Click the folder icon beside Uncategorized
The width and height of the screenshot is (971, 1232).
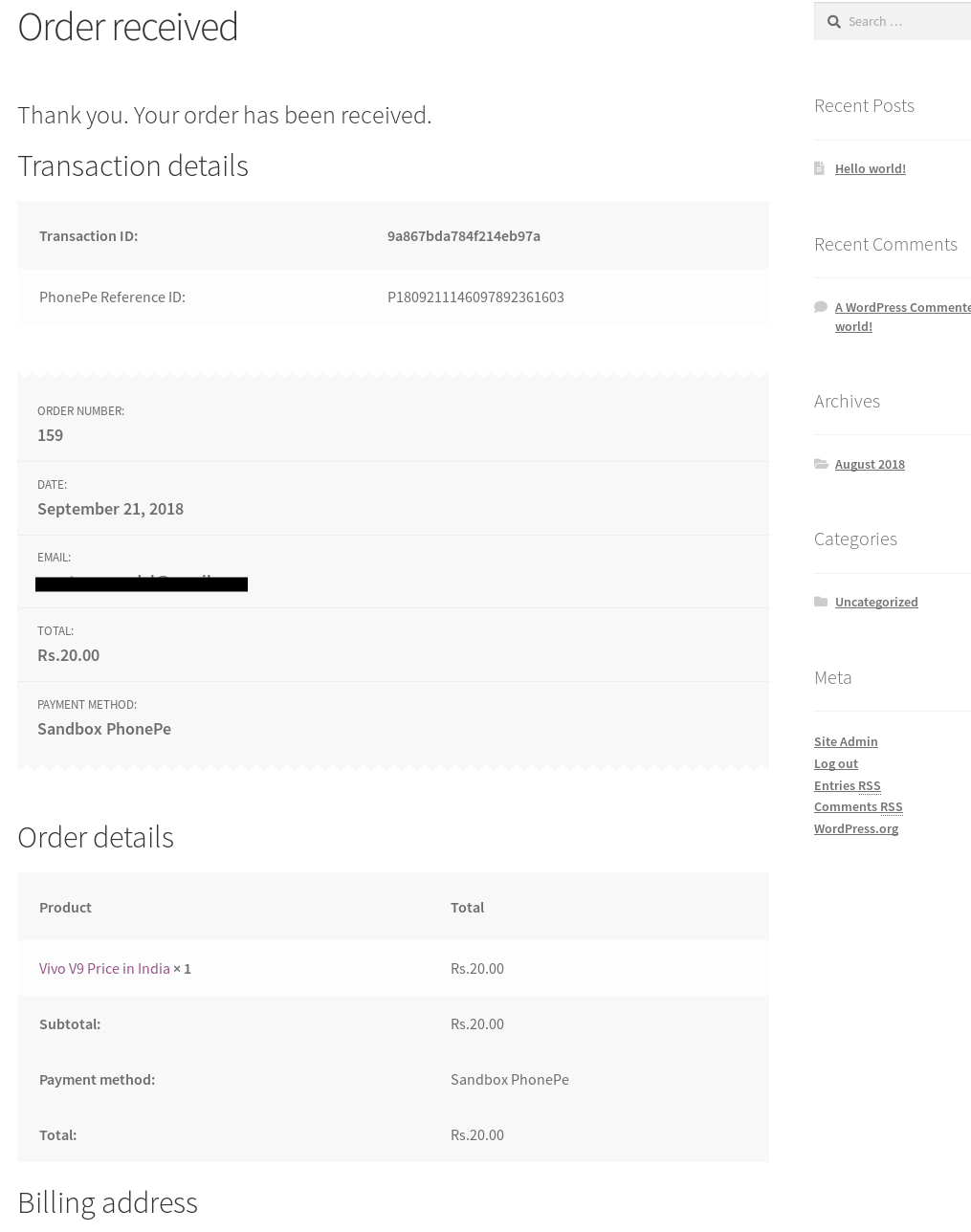tap(821, 602)
